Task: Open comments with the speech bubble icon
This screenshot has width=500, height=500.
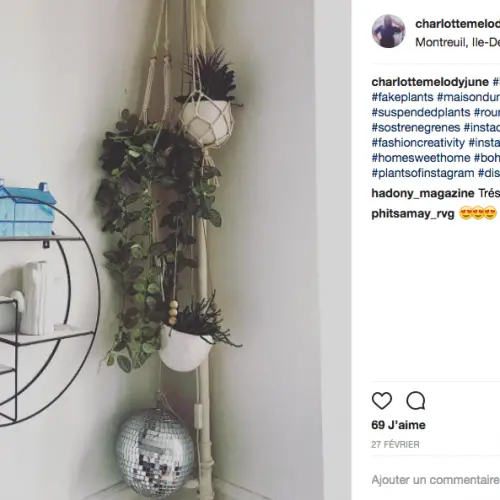Action: 416,401
